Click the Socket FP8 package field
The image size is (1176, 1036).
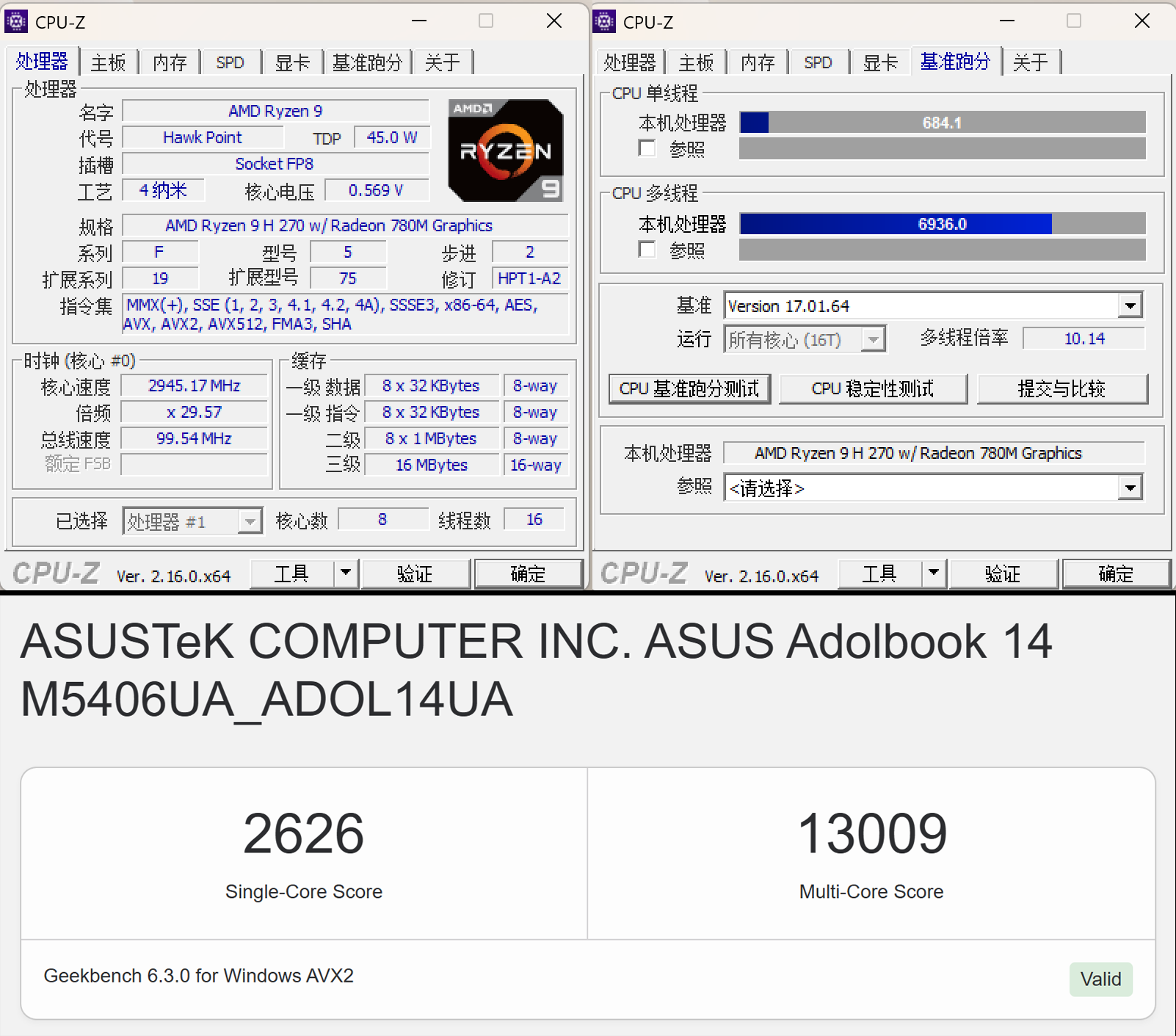point(275,164)
